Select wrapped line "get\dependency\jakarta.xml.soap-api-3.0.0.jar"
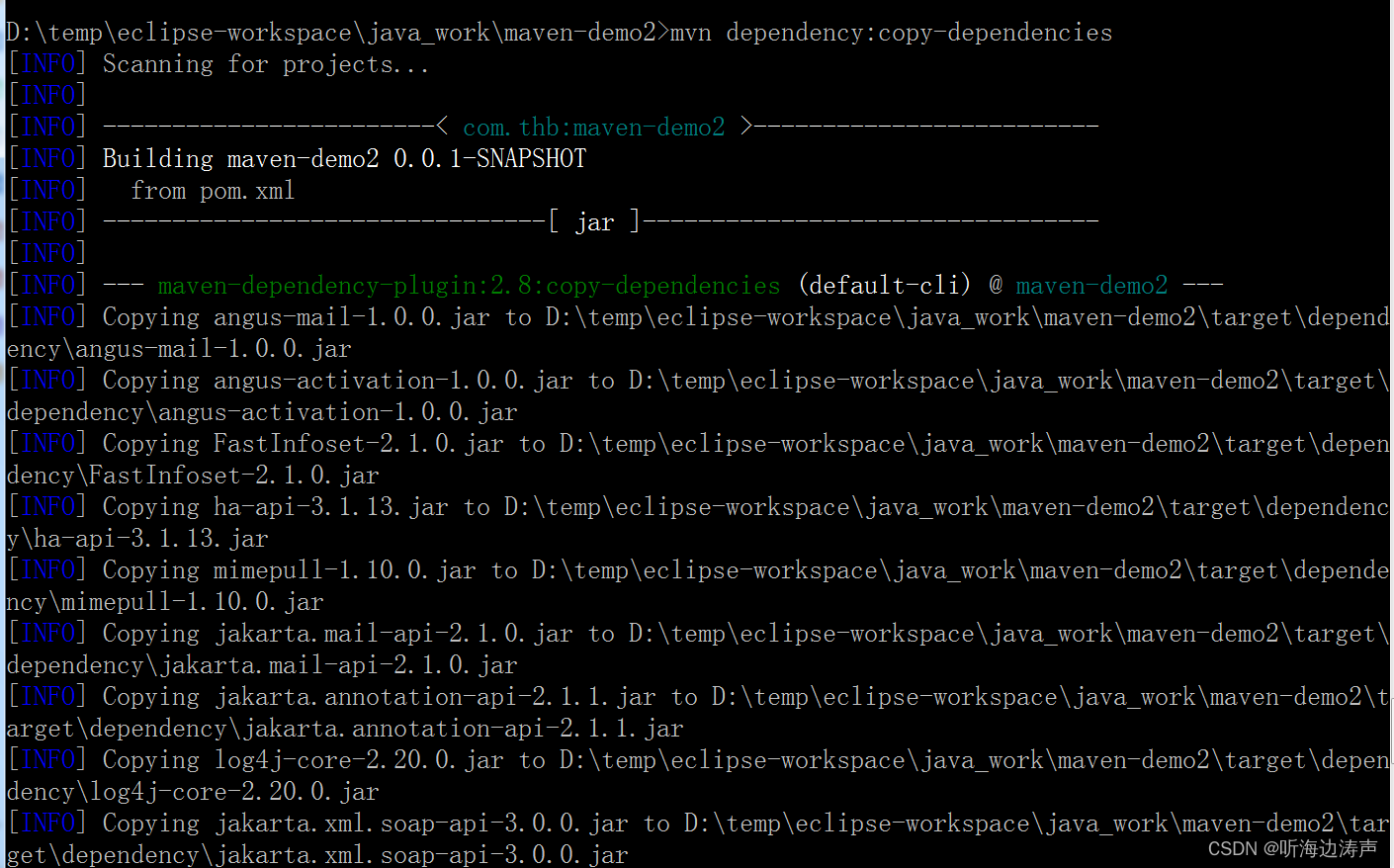Screen dimensions: 1394x868 pos(317,855)
